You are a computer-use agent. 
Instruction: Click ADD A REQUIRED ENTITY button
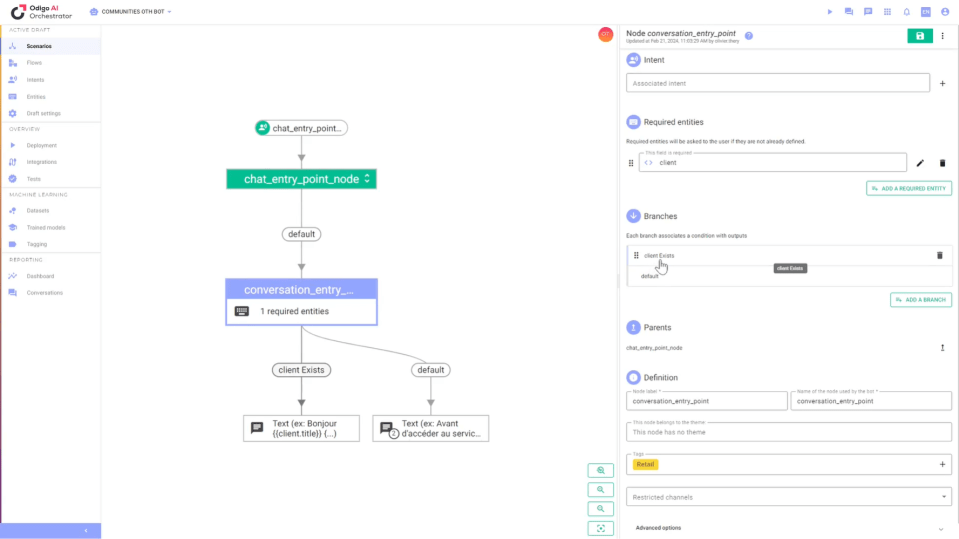909,188
